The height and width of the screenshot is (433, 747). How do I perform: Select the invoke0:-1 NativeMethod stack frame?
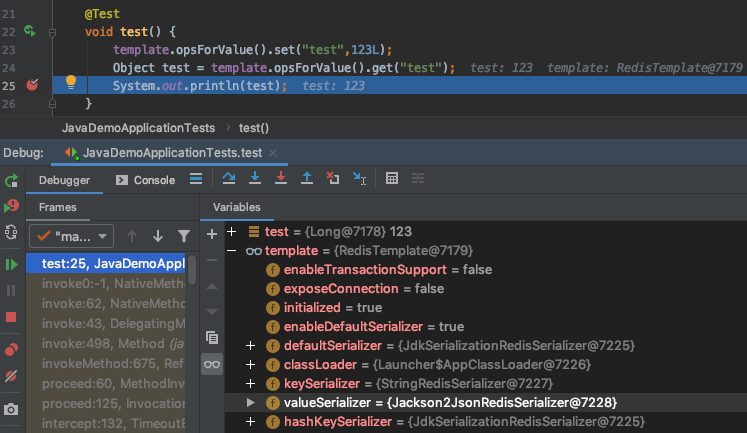(110, 284)
